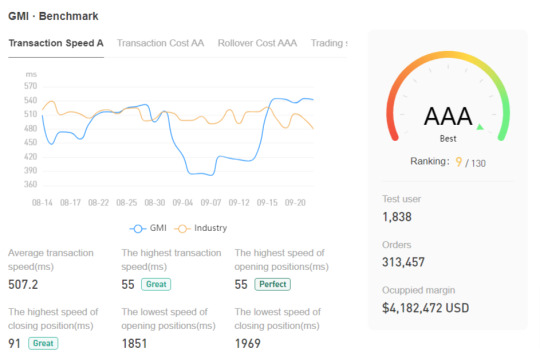Open the Rollover Cost AAA tab
This screenshot has width=540, height=360.
click(x=257, y=43)
